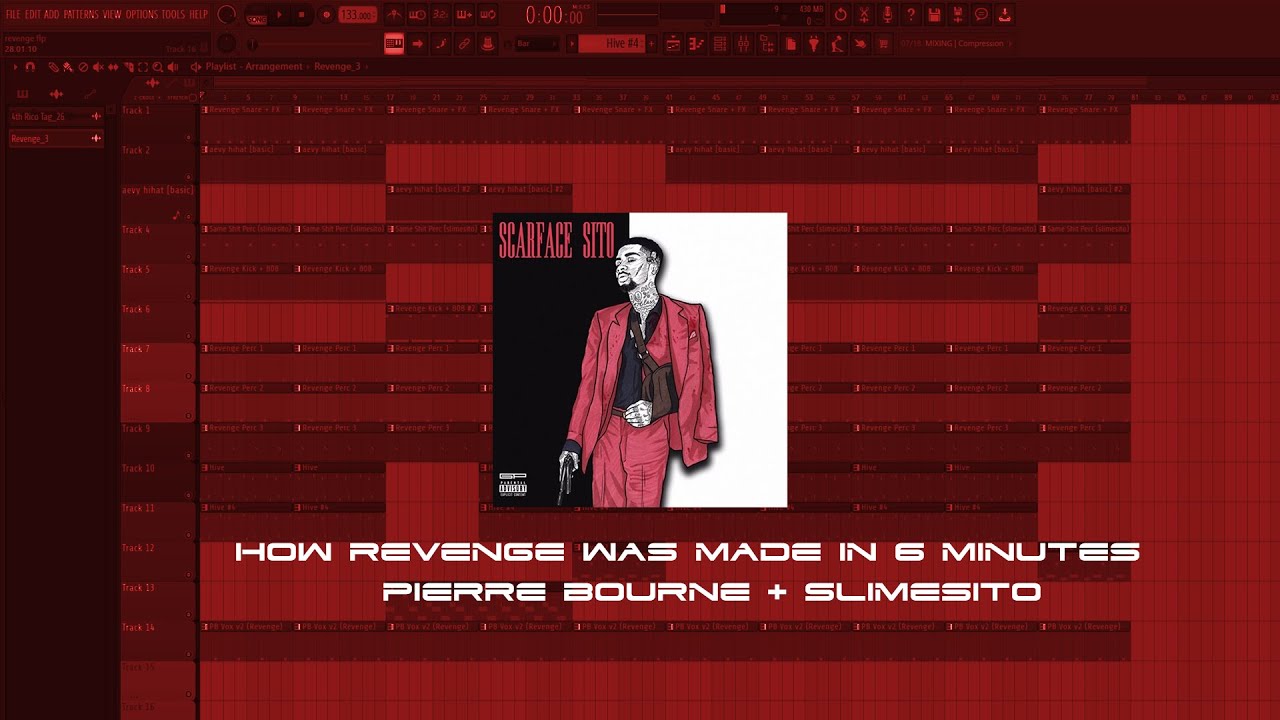The image size is (1280, 720).
Task: Toggle the playlist snap magnet icon
Action: point(30,67)
